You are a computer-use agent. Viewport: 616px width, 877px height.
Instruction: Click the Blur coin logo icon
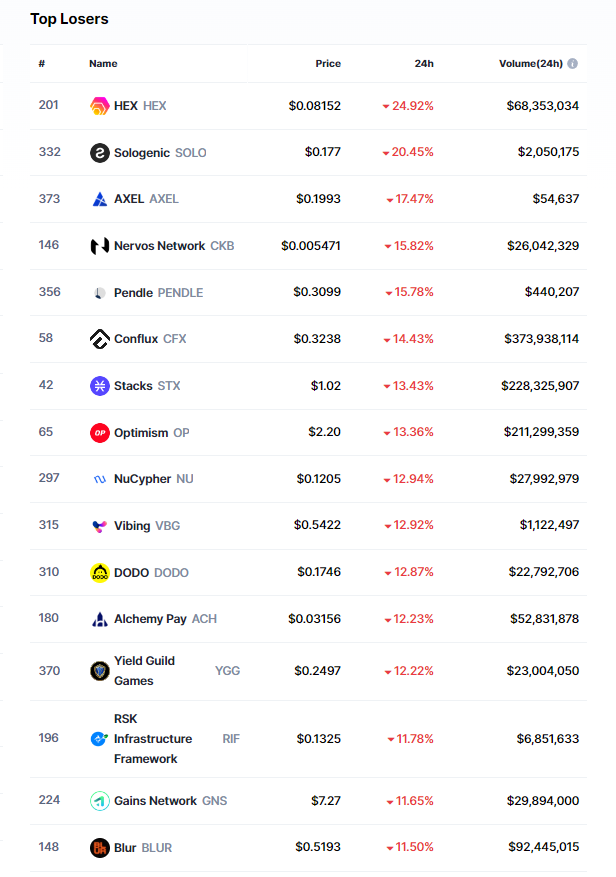pos(99,848)
